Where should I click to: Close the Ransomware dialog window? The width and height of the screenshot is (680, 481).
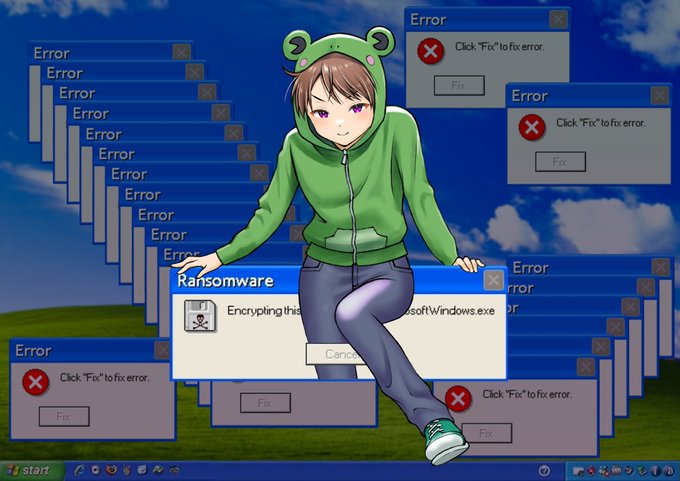click(x=494, y=281)
